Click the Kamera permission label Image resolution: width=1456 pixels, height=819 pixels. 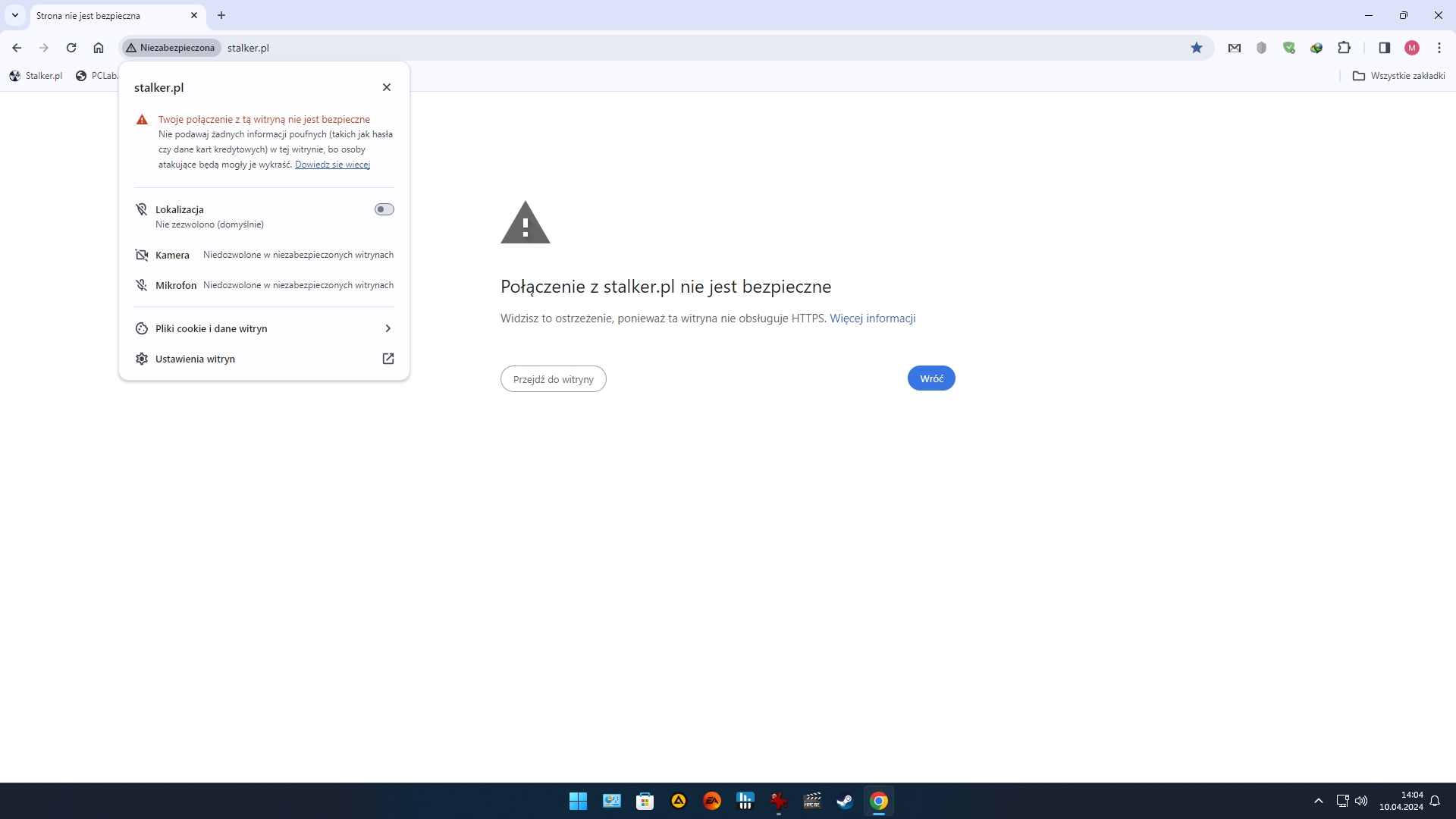[172, 256]
